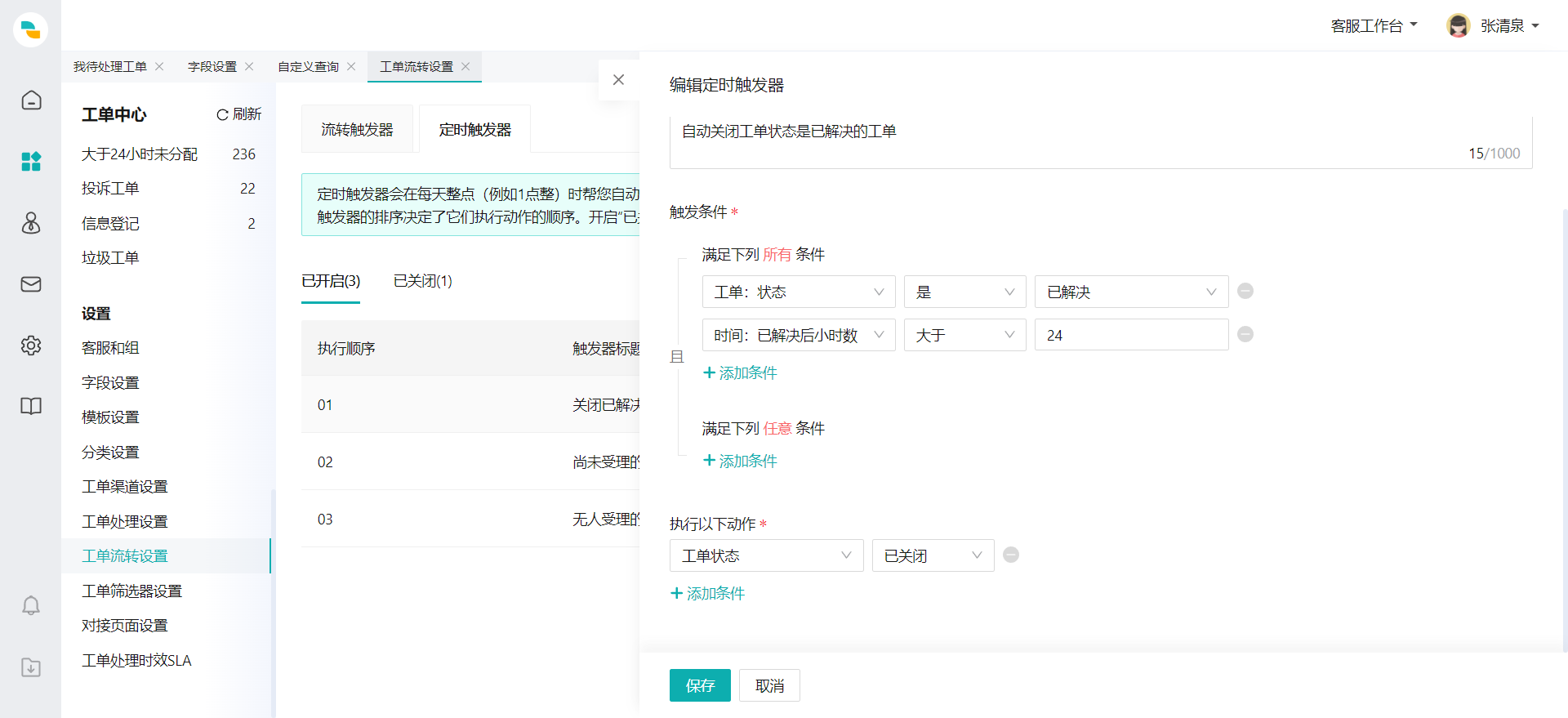Expand the 客服工作台 menu
This screenshot has height=718, width=1568.
pos(1374,26)
